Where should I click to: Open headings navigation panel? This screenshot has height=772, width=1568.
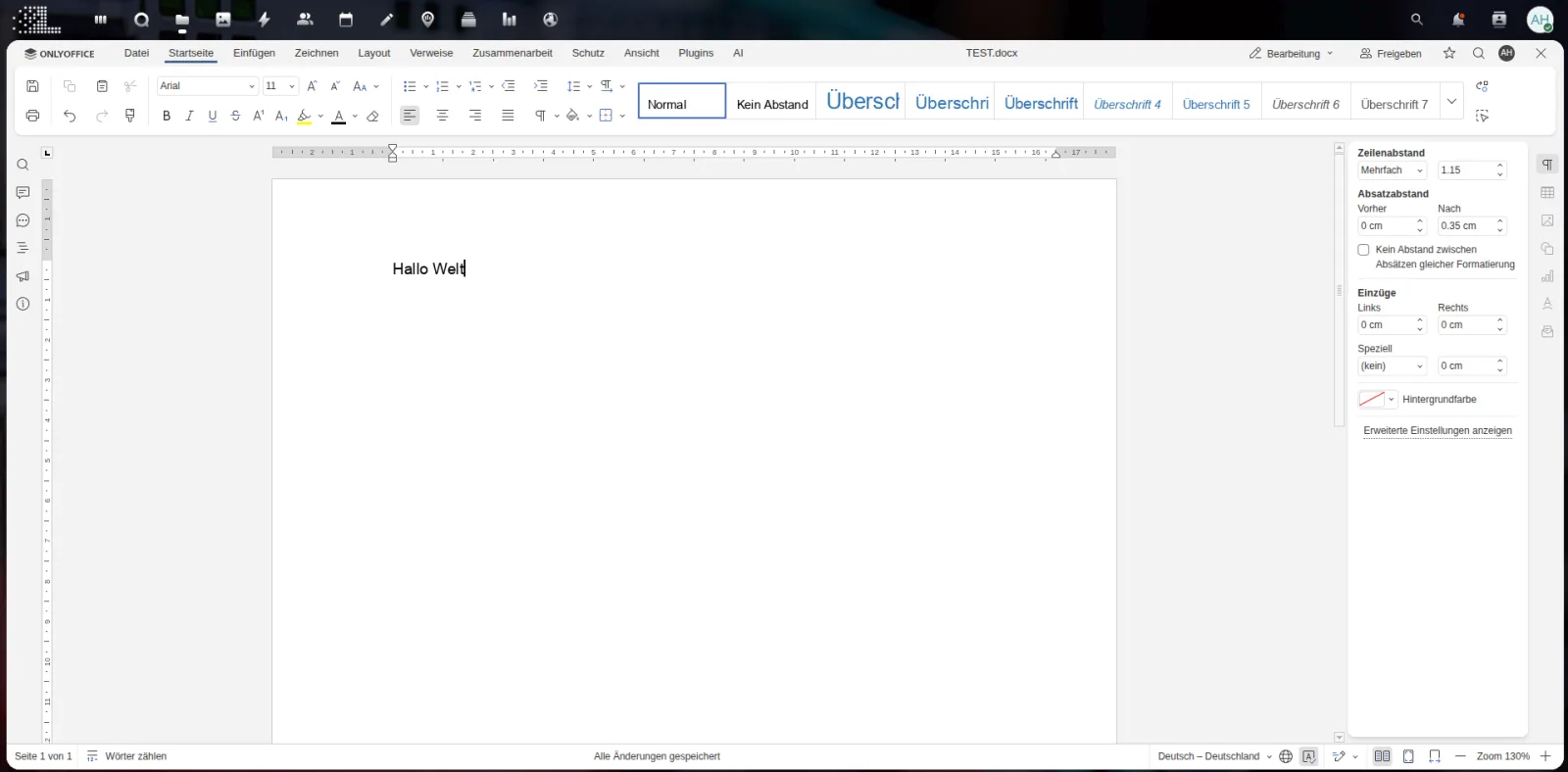(23, 248)
